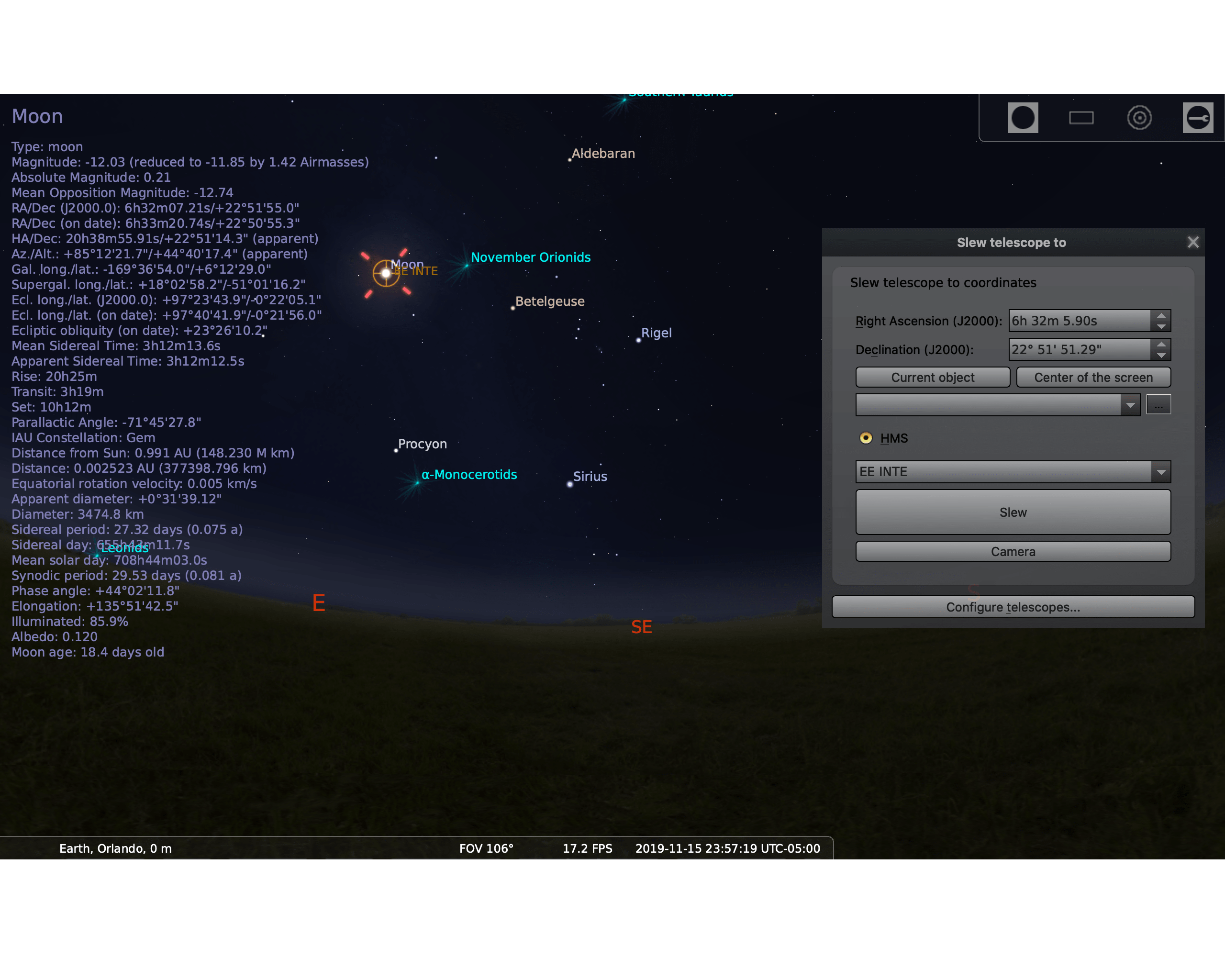Toggle the sensor frame rectangle icon
This screenshot has width=1225, height=980.
[x=1080, y=118]
